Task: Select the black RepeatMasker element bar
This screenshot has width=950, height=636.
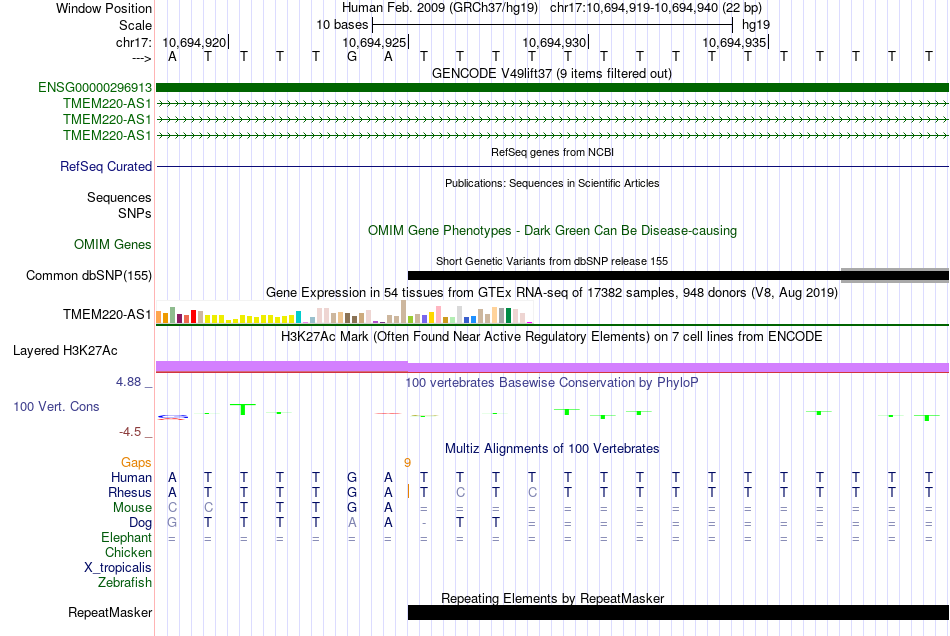Action: tap(679, 612)
